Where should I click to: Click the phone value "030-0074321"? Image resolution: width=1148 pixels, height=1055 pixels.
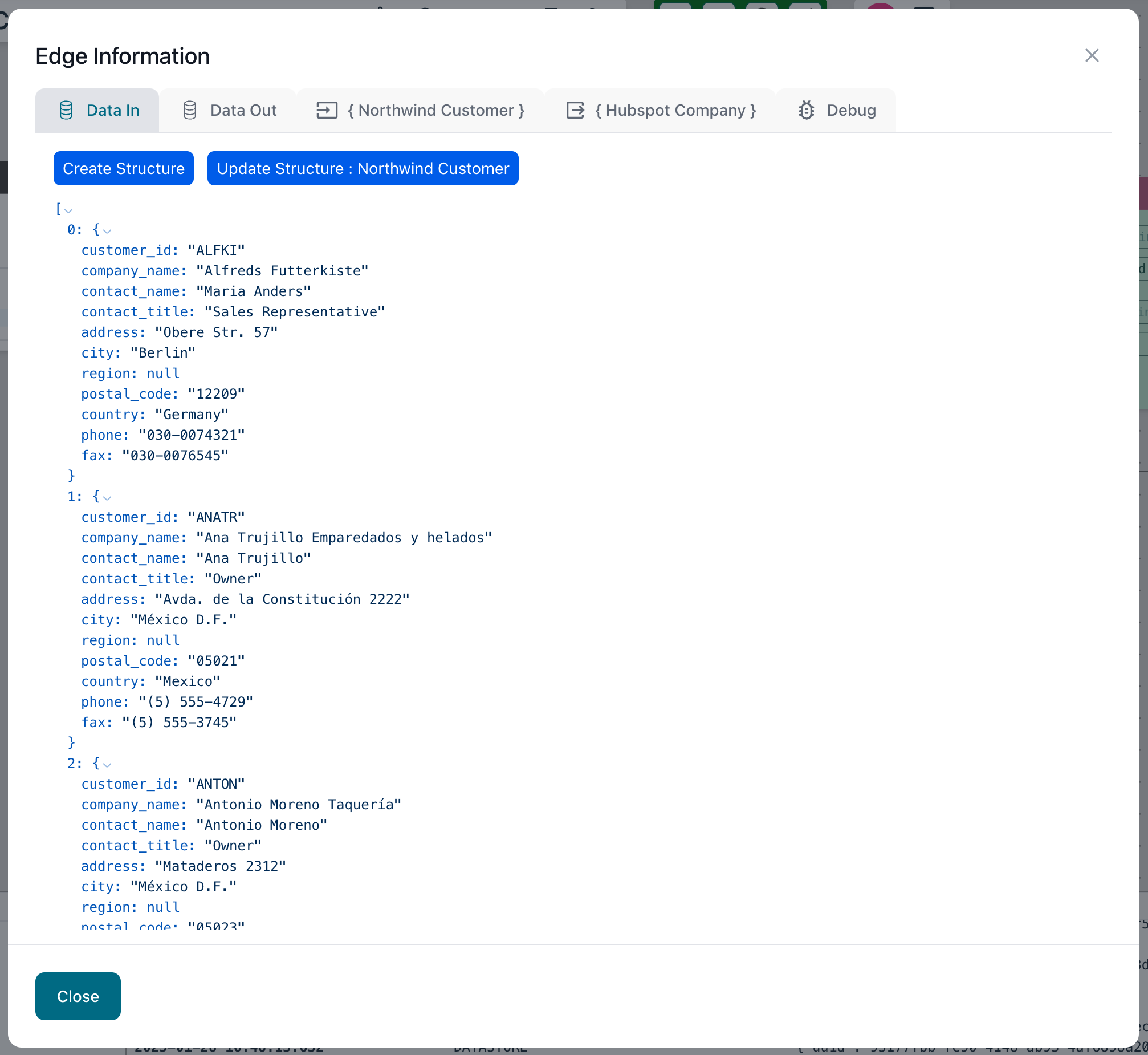click(x=192, y=435)
